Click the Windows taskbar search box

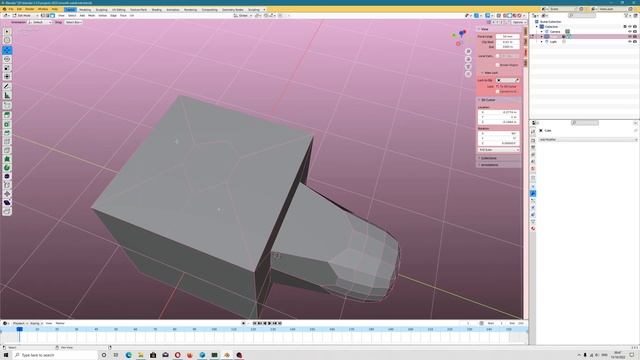(55, 355)
